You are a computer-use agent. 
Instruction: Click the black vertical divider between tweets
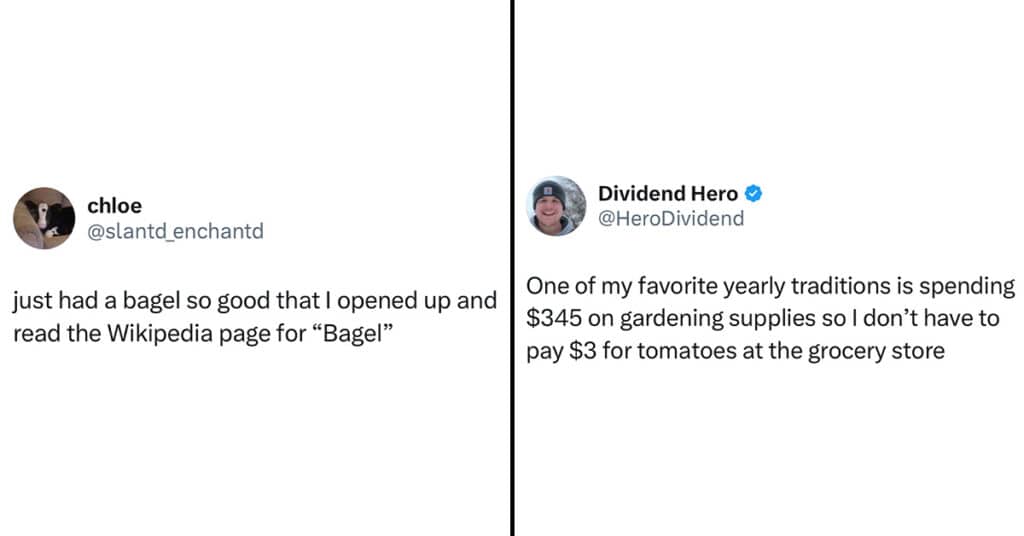pos(513,268)
